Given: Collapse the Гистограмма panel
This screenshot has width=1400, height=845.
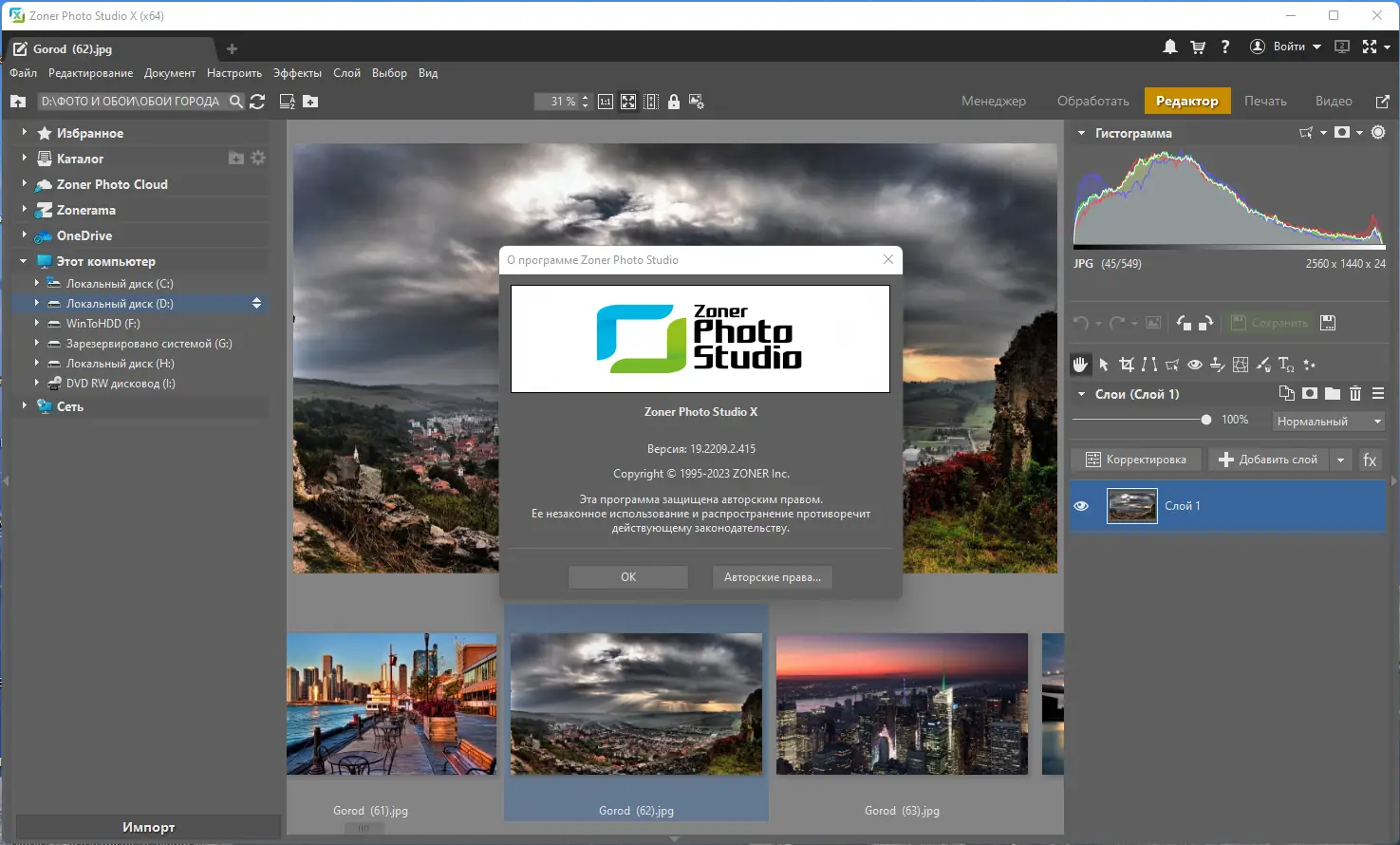Looking at the screenshot, I should tap(1081, 133).
